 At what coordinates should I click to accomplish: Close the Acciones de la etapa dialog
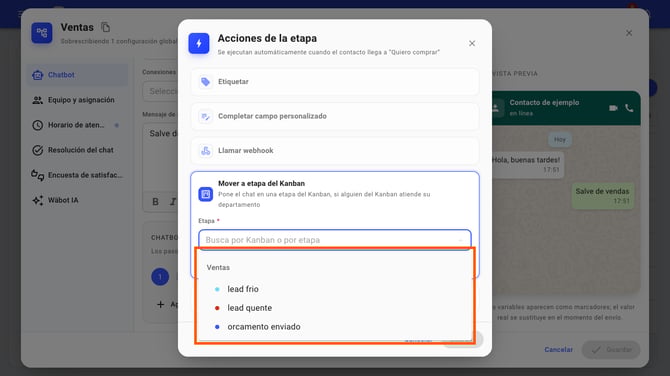tap(472, 44)
